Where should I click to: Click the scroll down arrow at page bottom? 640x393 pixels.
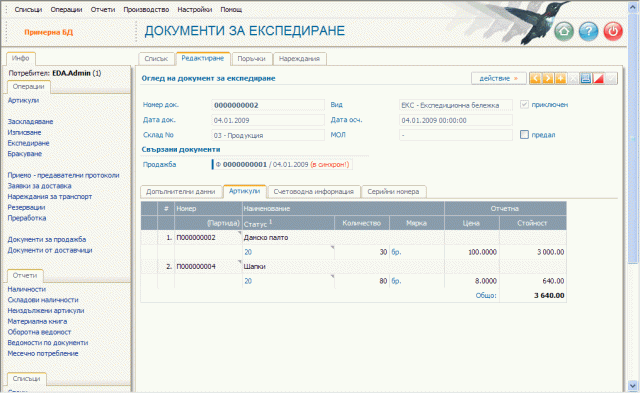pyautogui.click(x=633, y=385)
